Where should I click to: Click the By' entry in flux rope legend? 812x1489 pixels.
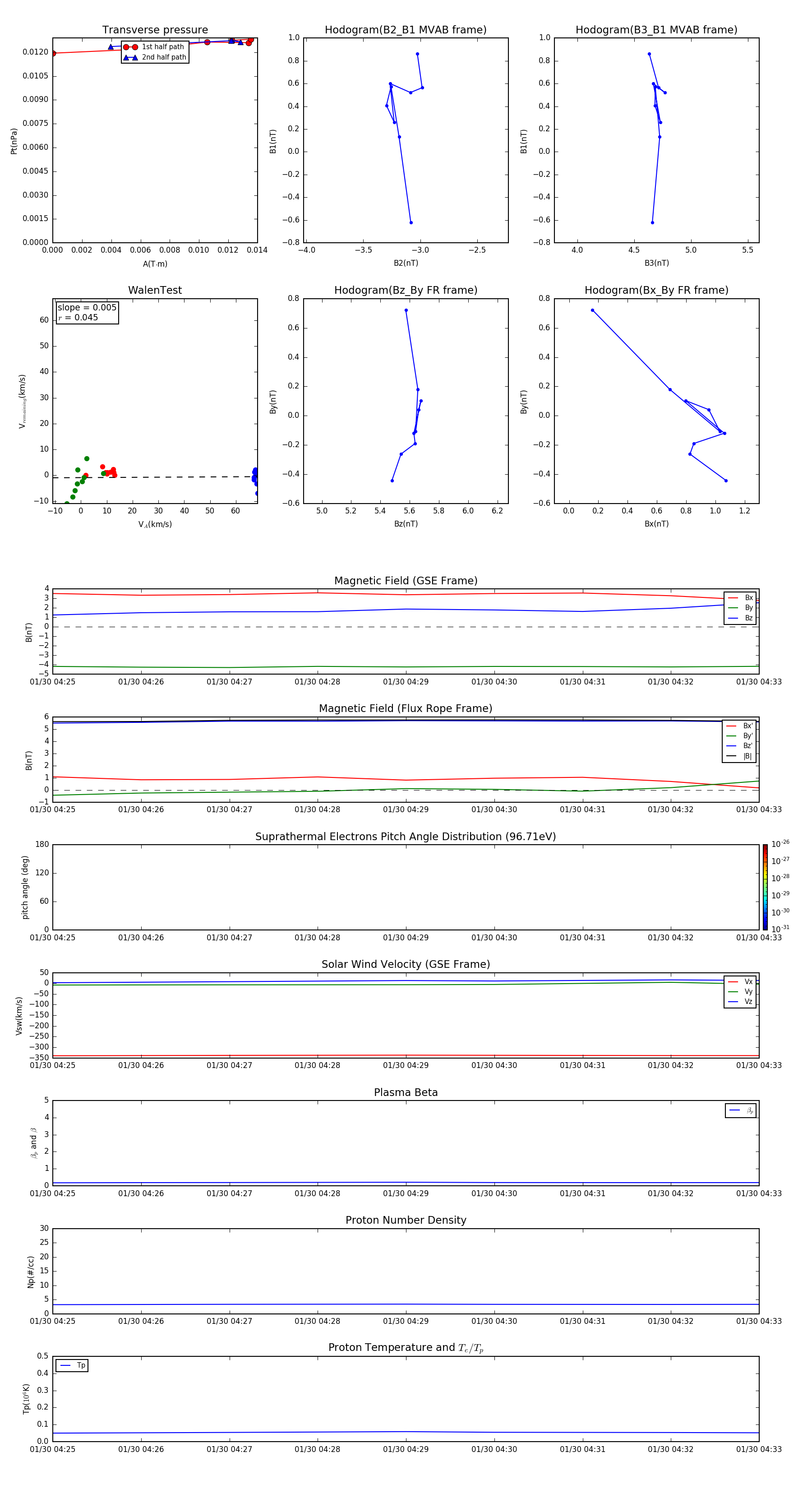click(739, 736)
